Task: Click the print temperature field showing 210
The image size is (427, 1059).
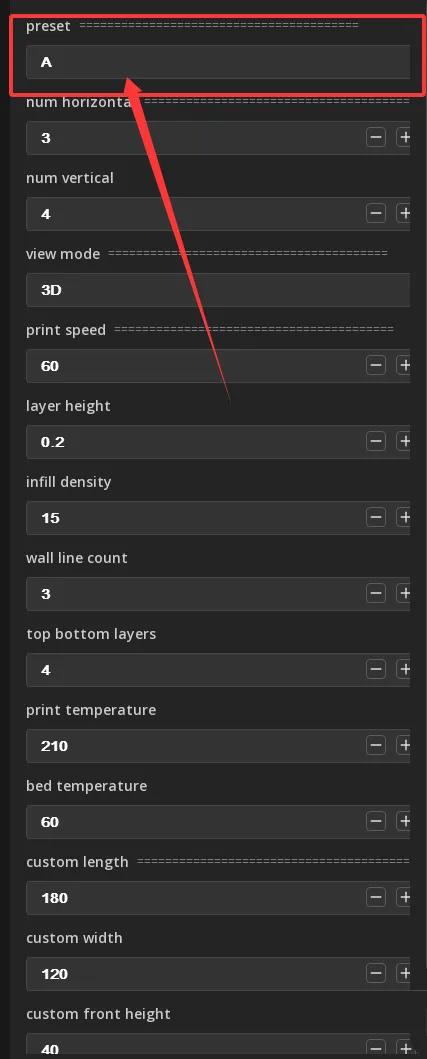Action: point(195,746)
